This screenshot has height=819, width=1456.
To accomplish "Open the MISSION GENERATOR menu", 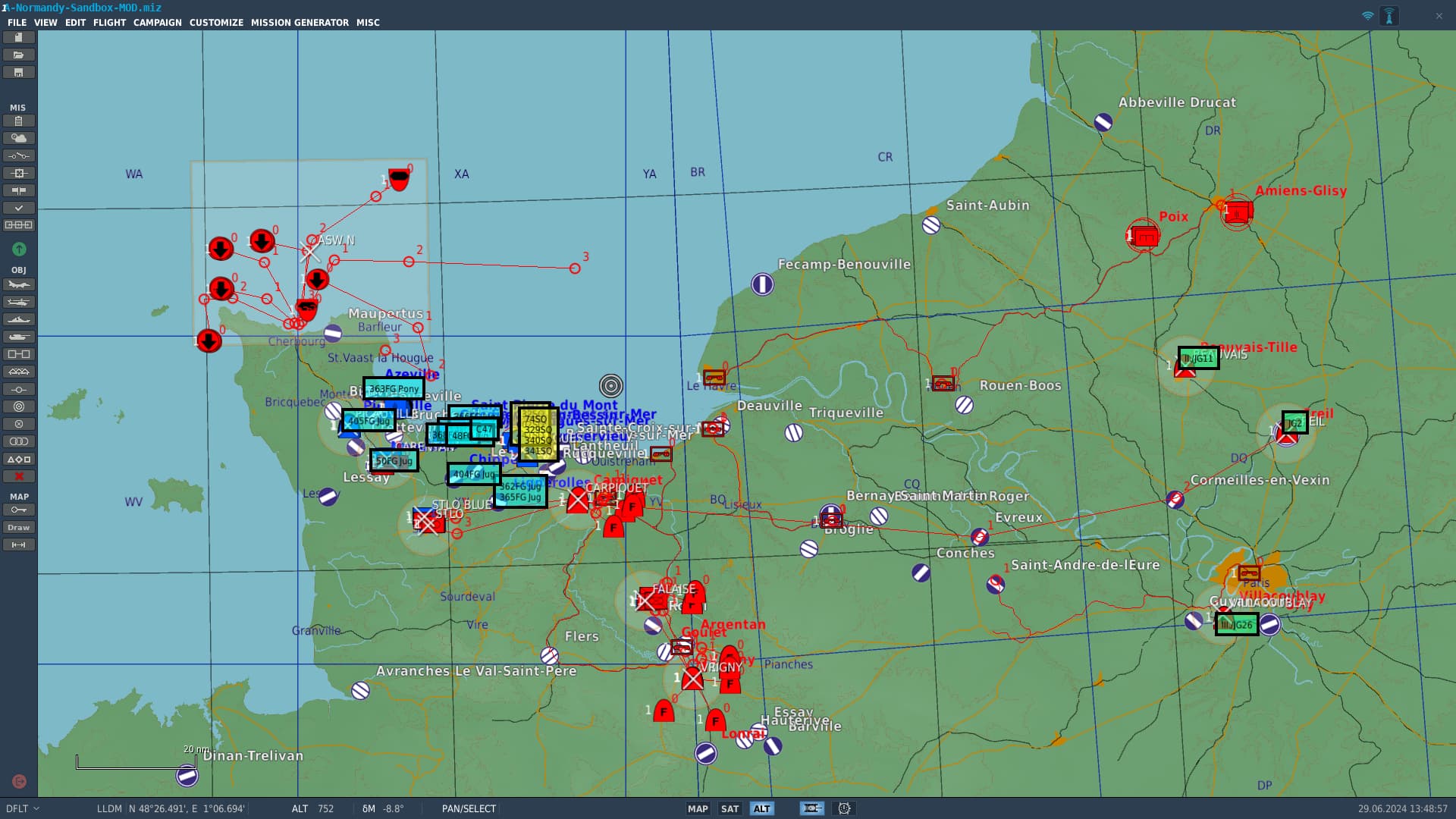I will click(300, 23).
